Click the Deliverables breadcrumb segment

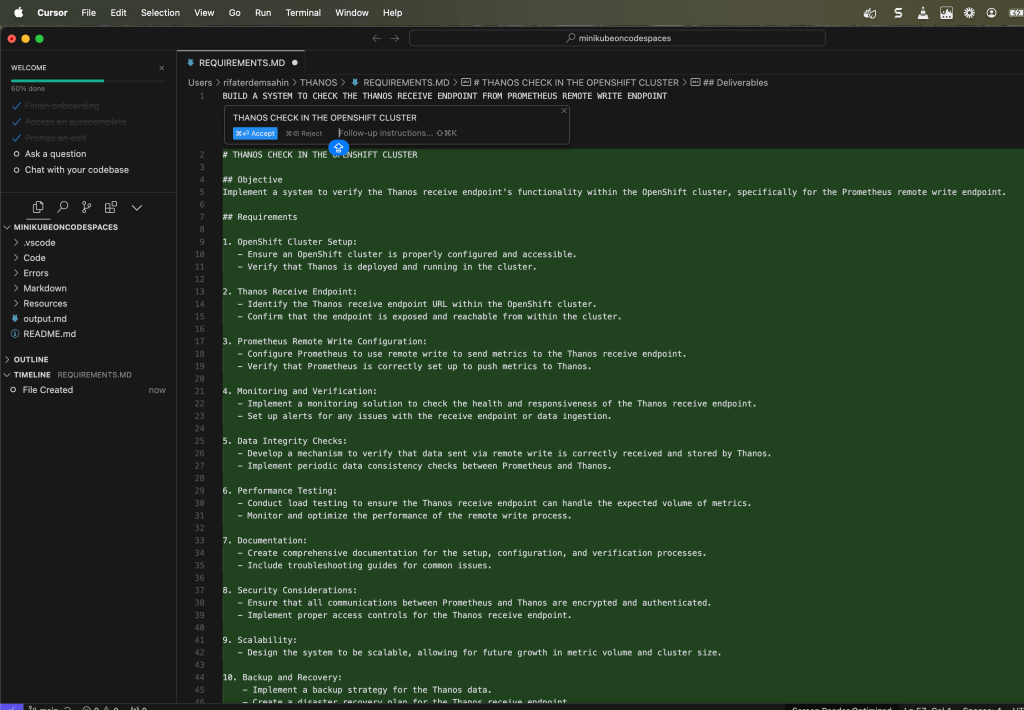735,82
